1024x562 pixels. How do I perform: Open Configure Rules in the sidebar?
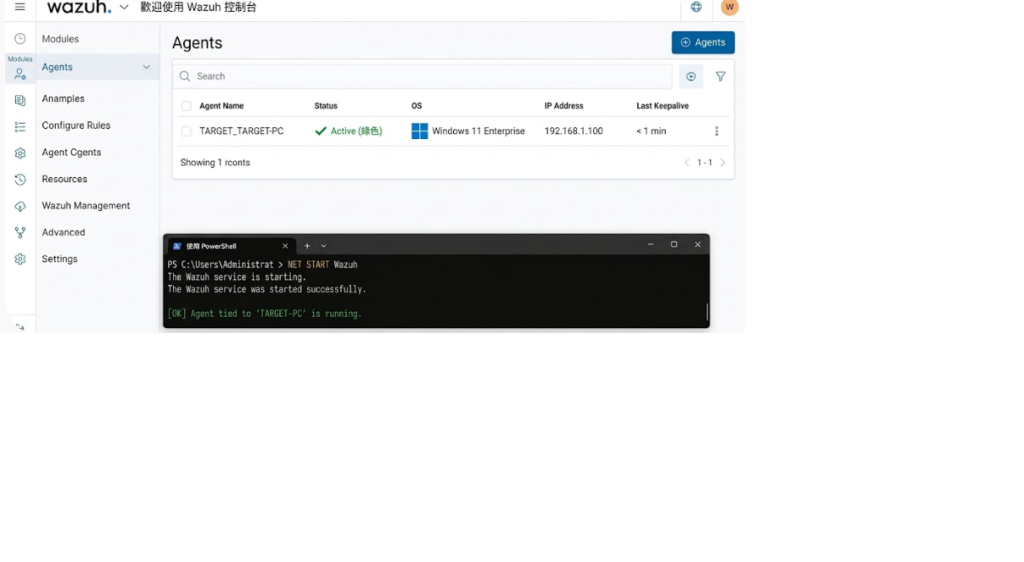coord(76,125)
